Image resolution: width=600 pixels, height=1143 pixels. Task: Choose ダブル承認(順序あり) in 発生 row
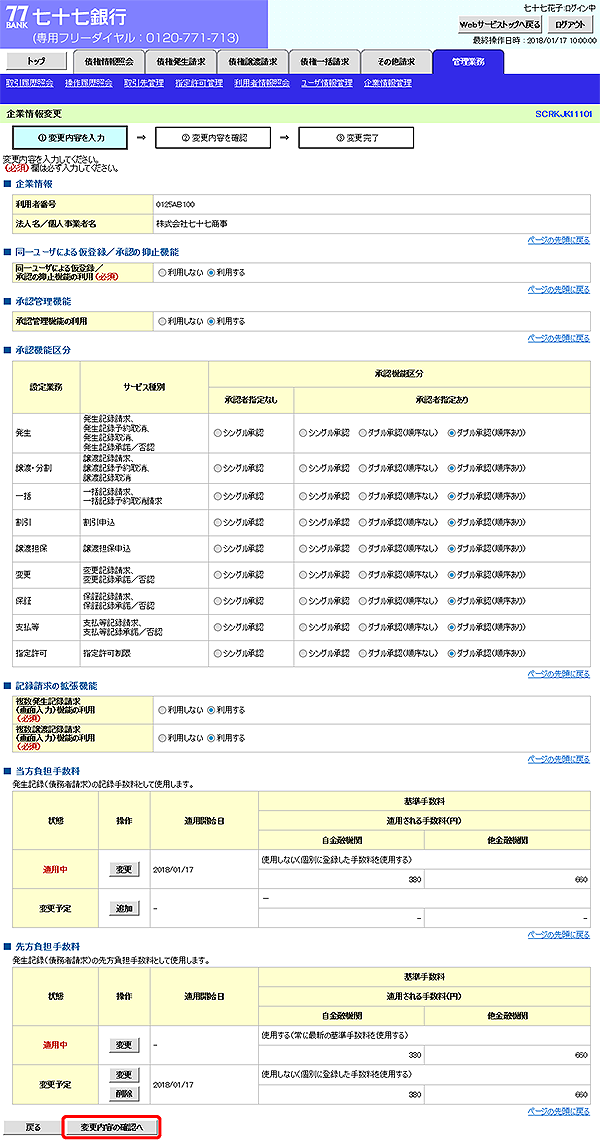(x=452, y=433)
